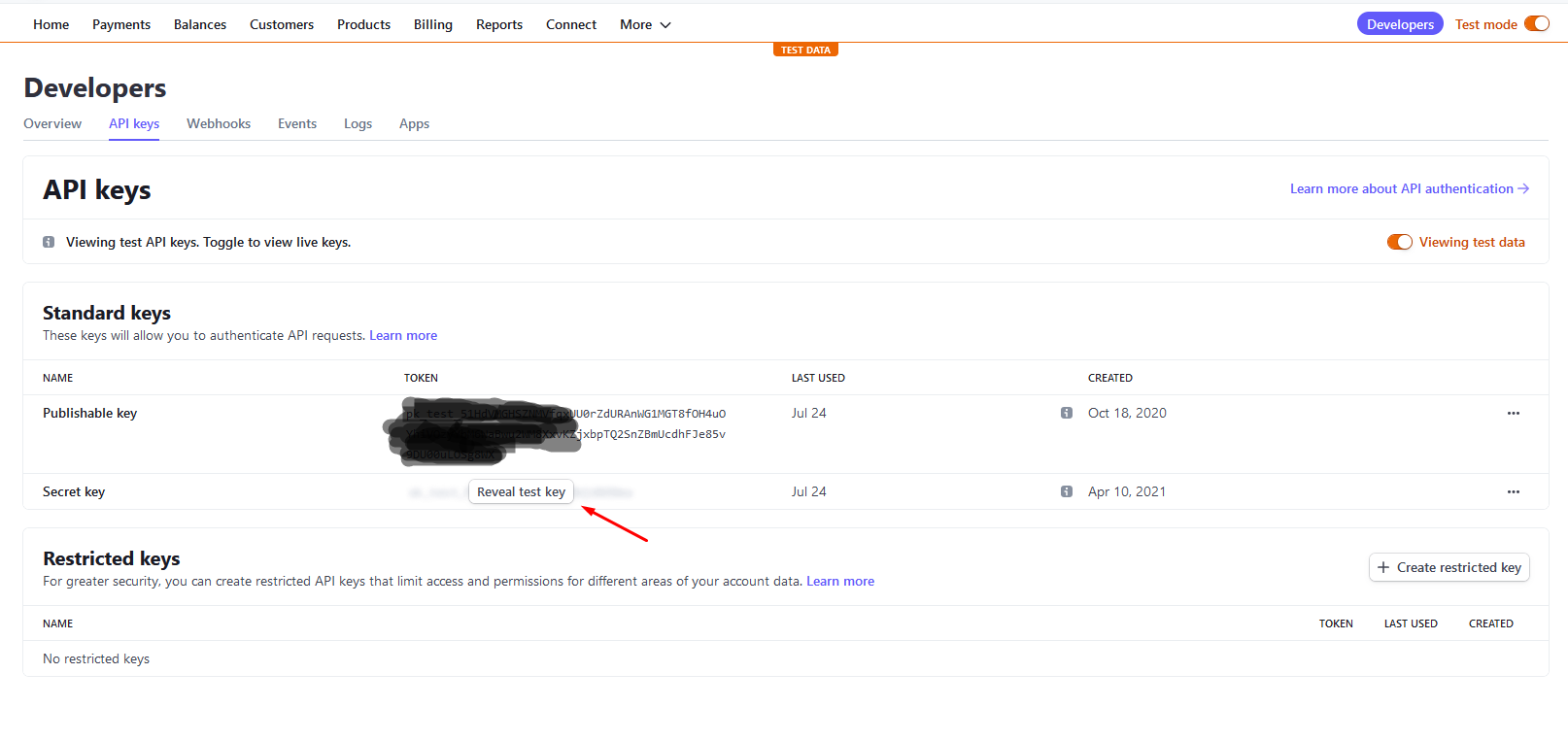The width and height of the screenshot is (1568, 741).
Task: Click the Reveal test key button
Action: click(x=521, y=491)
